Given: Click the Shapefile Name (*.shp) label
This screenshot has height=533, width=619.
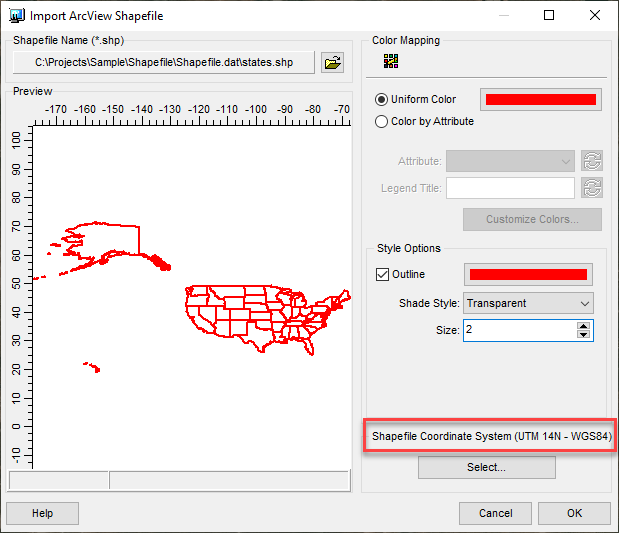Looking at the screenshot, I should (68, 40).
